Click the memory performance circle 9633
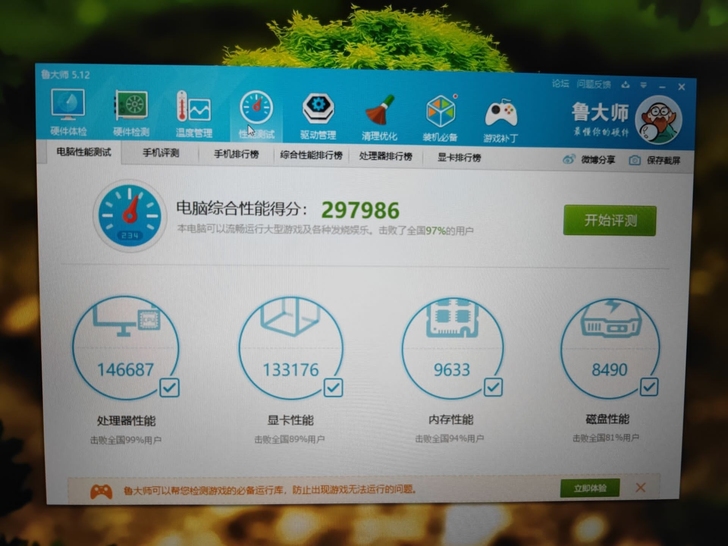The width and height of the screenshot is (728, 546). [452, 348]
